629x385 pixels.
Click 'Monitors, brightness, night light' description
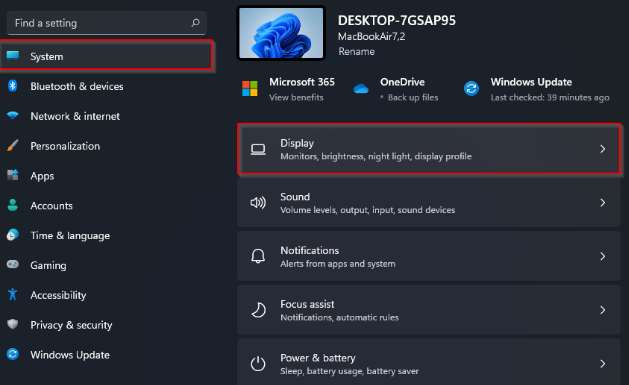pyautogui.click(x=376, y=156)
